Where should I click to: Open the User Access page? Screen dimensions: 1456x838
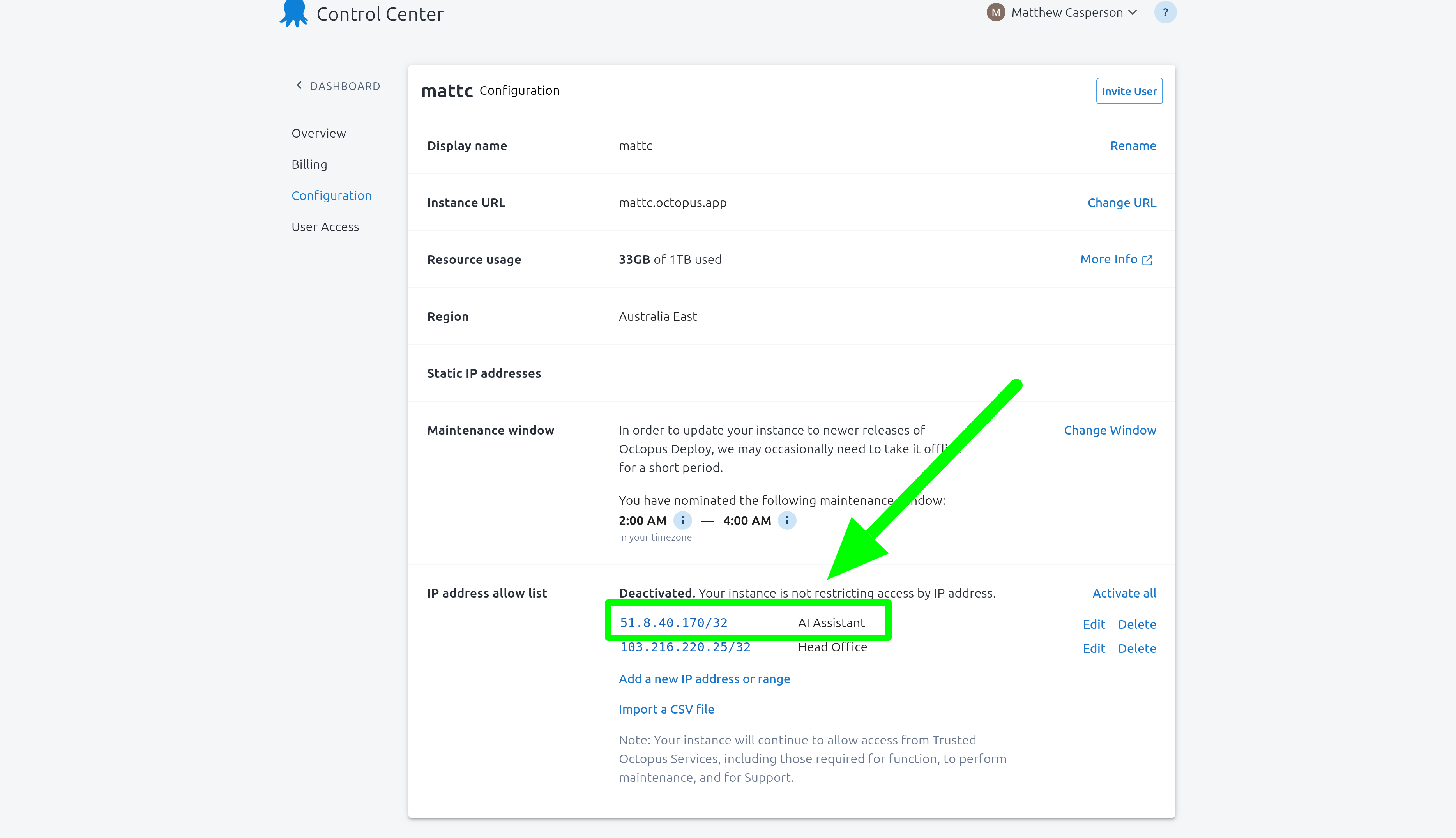[325, 227]
